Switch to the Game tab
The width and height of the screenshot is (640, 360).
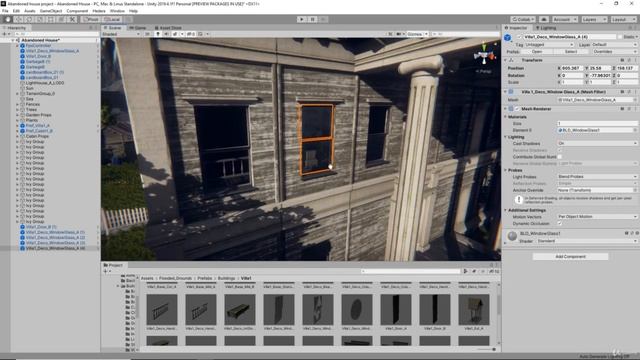pos(138,28)
